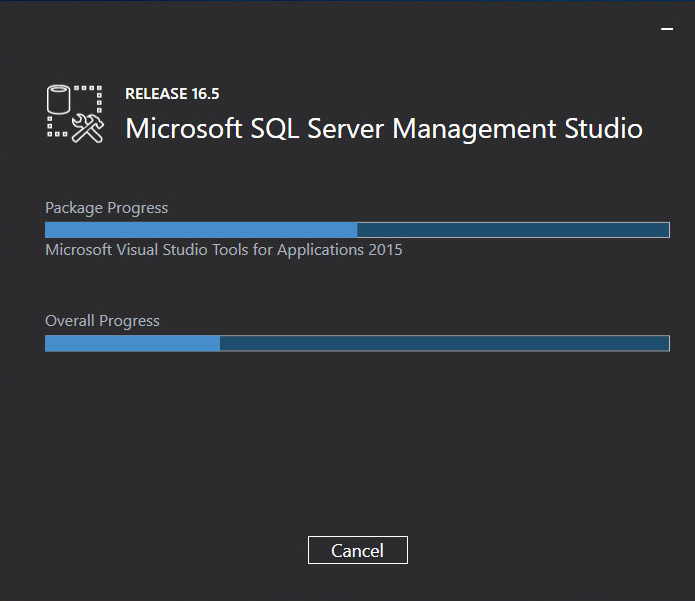Click the Overall Progress bar

357,343
